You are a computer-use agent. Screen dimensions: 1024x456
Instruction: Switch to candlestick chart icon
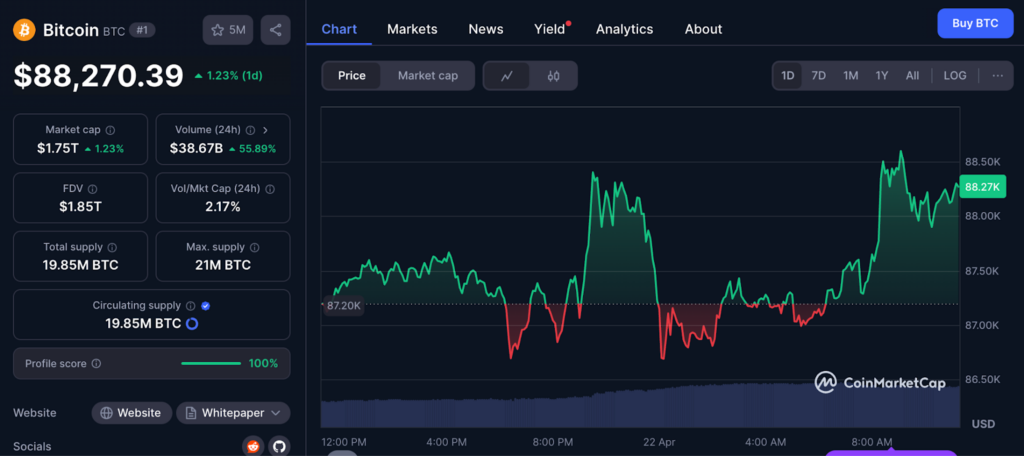tap(553, 76)
